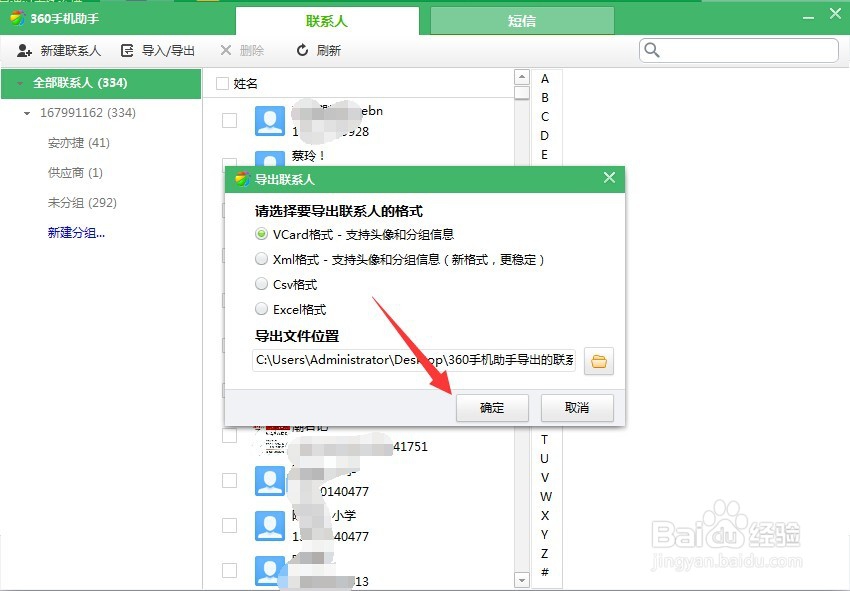Click the 新建联系人 toolbar button
This screenshot has height=591, width=850.
coord(59,50)
